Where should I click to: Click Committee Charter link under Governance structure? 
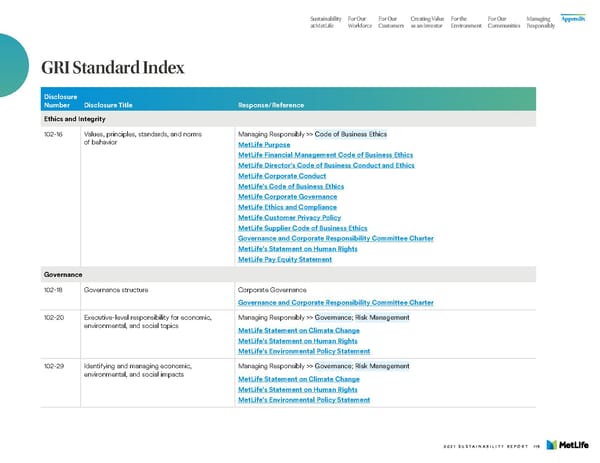335,302
